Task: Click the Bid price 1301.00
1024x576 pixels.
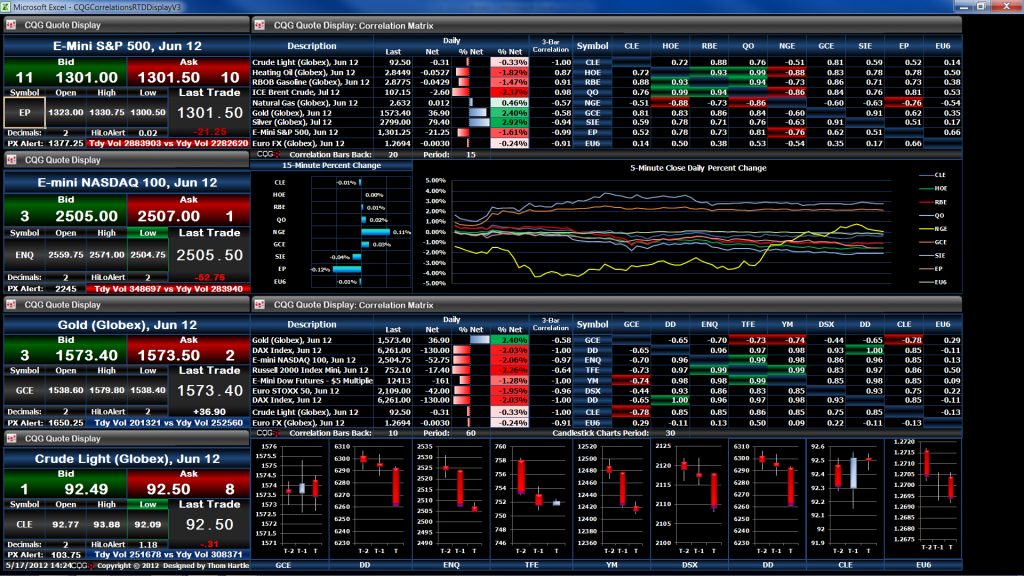Action: click(x=86, y=78)
